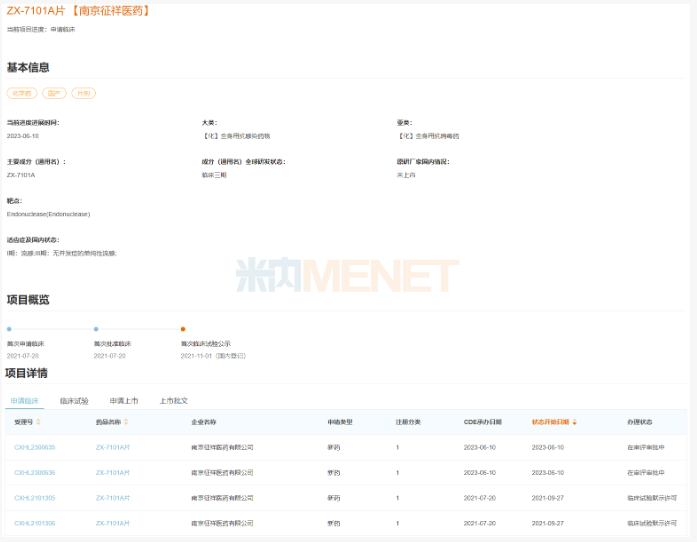Click 2021-07-20 CDE date in CXHL2101306 row
Viewport: 697px width, 542px height.
tap(480, 523)
